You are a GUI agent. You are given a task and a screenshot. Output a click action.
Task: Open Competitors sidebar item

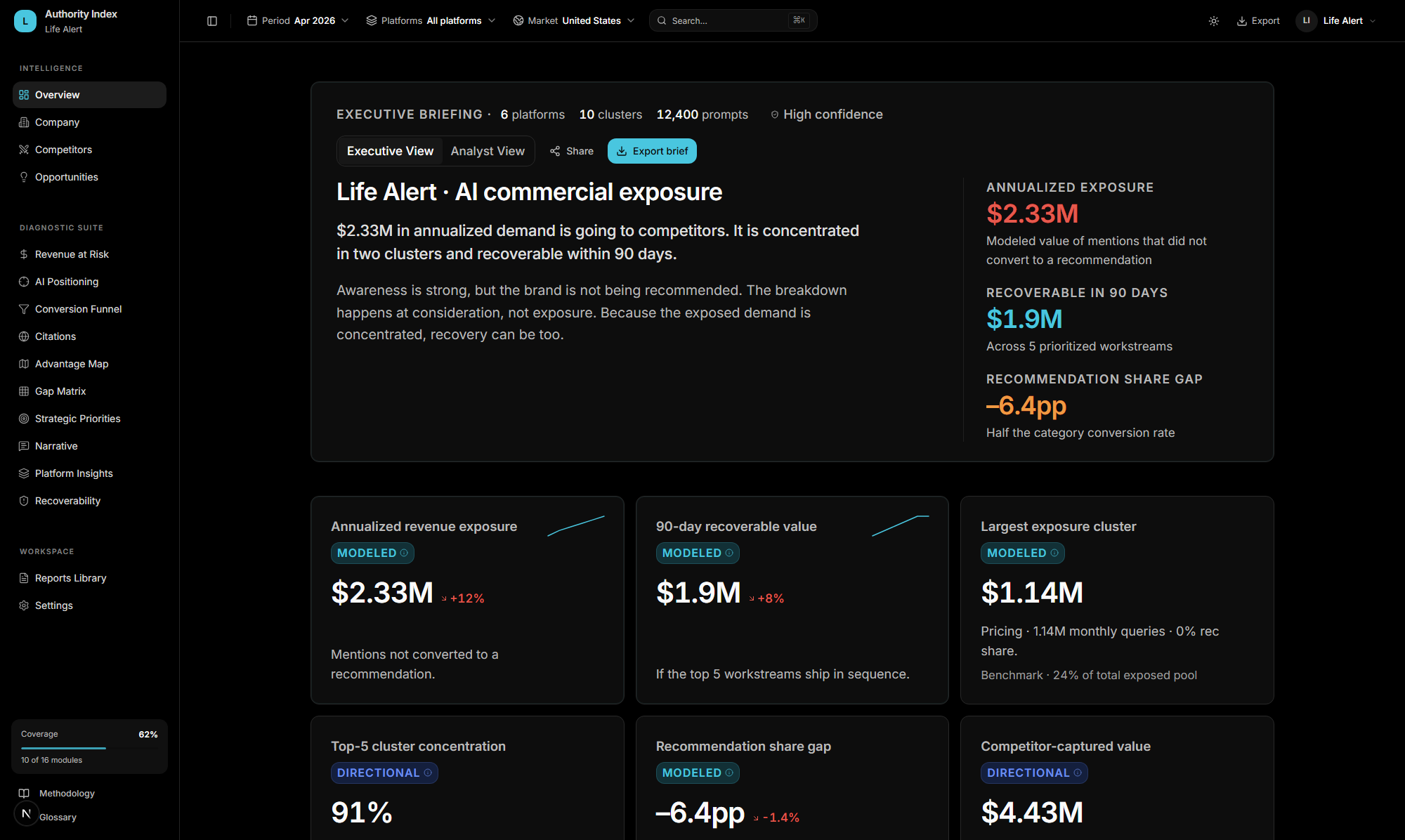pos(89,150)
